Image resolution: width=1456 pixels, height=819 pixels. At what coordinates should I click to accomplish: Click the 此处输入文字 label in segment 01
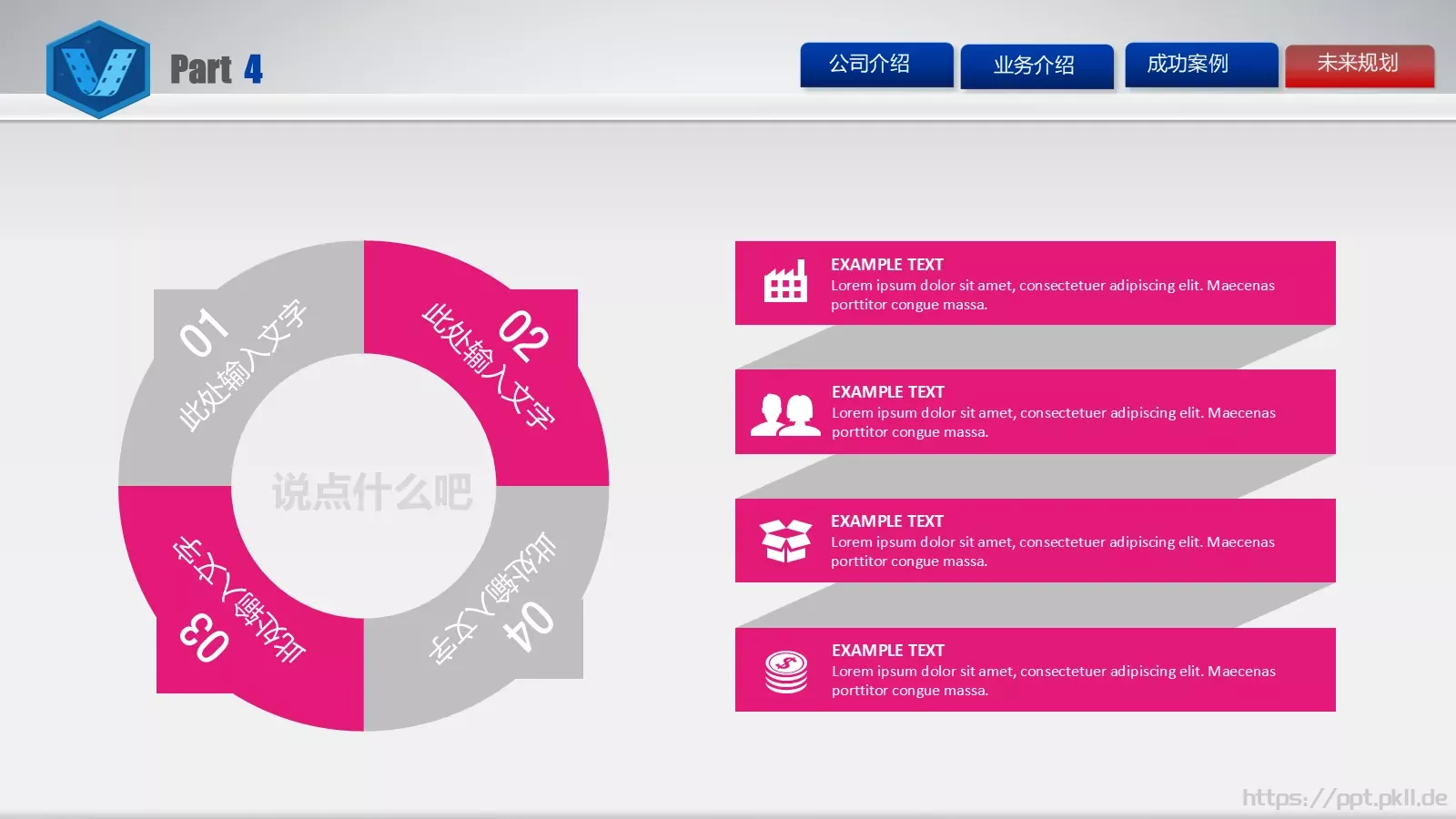(243, 365)
